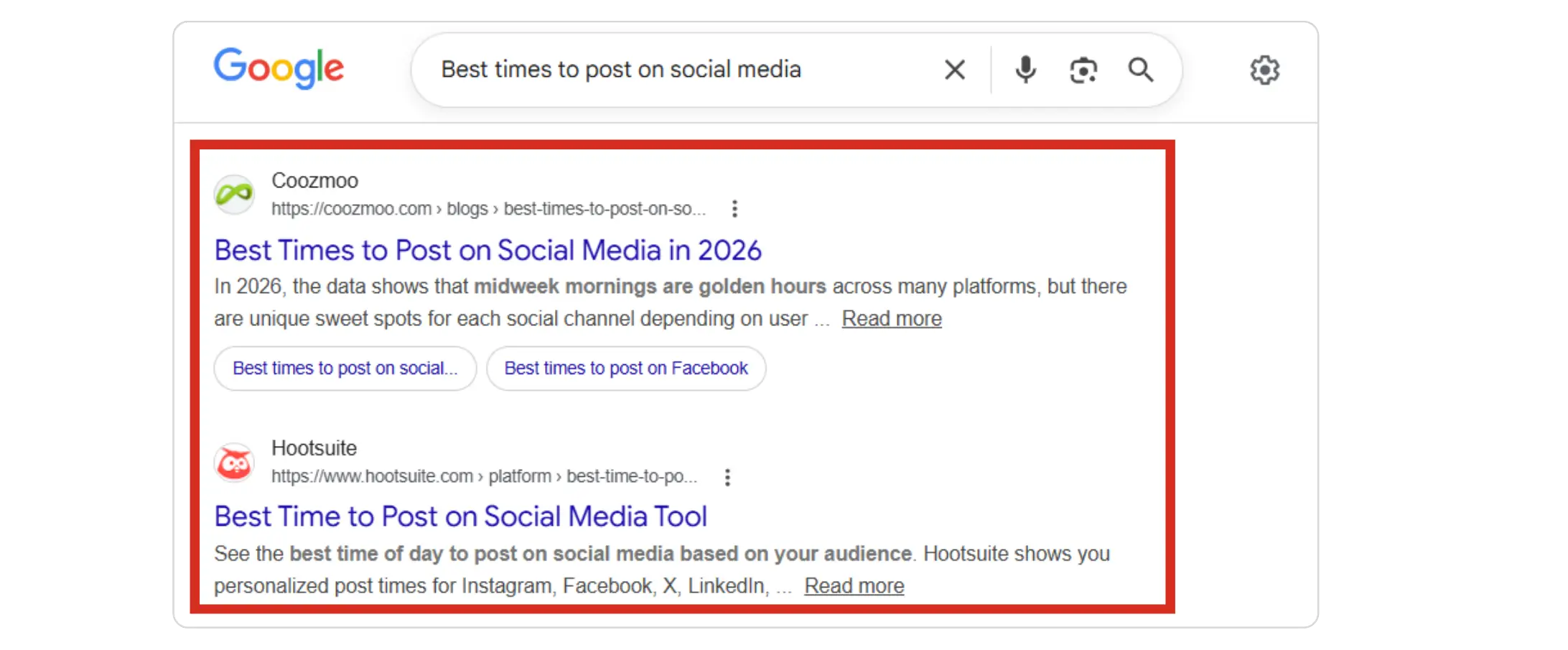This screenshot has height=650, width=1568.
Task: Click the Coozmoo site name
Action: 314,180
